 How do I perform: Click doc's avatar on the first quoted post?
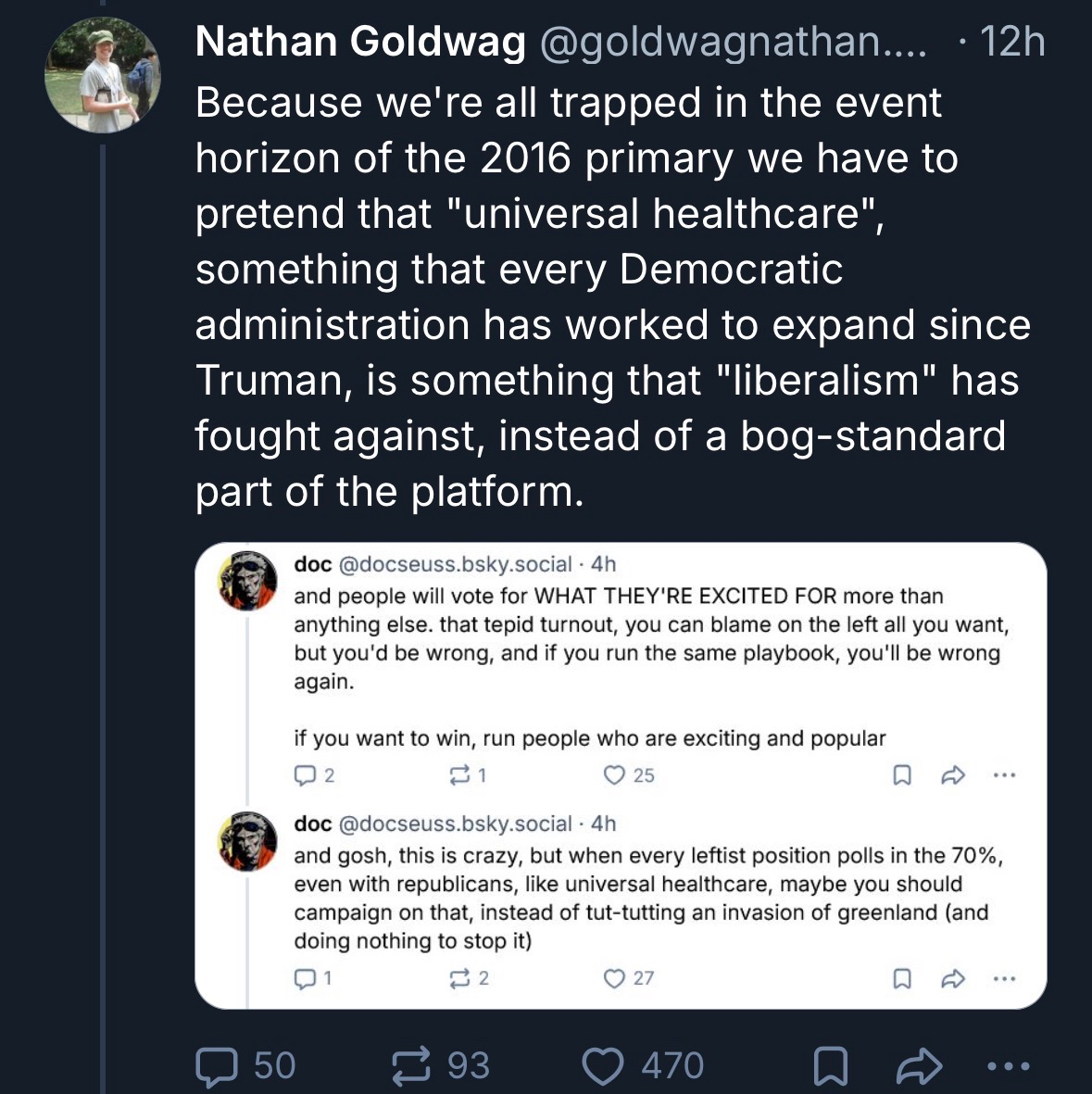click(247, 581)
